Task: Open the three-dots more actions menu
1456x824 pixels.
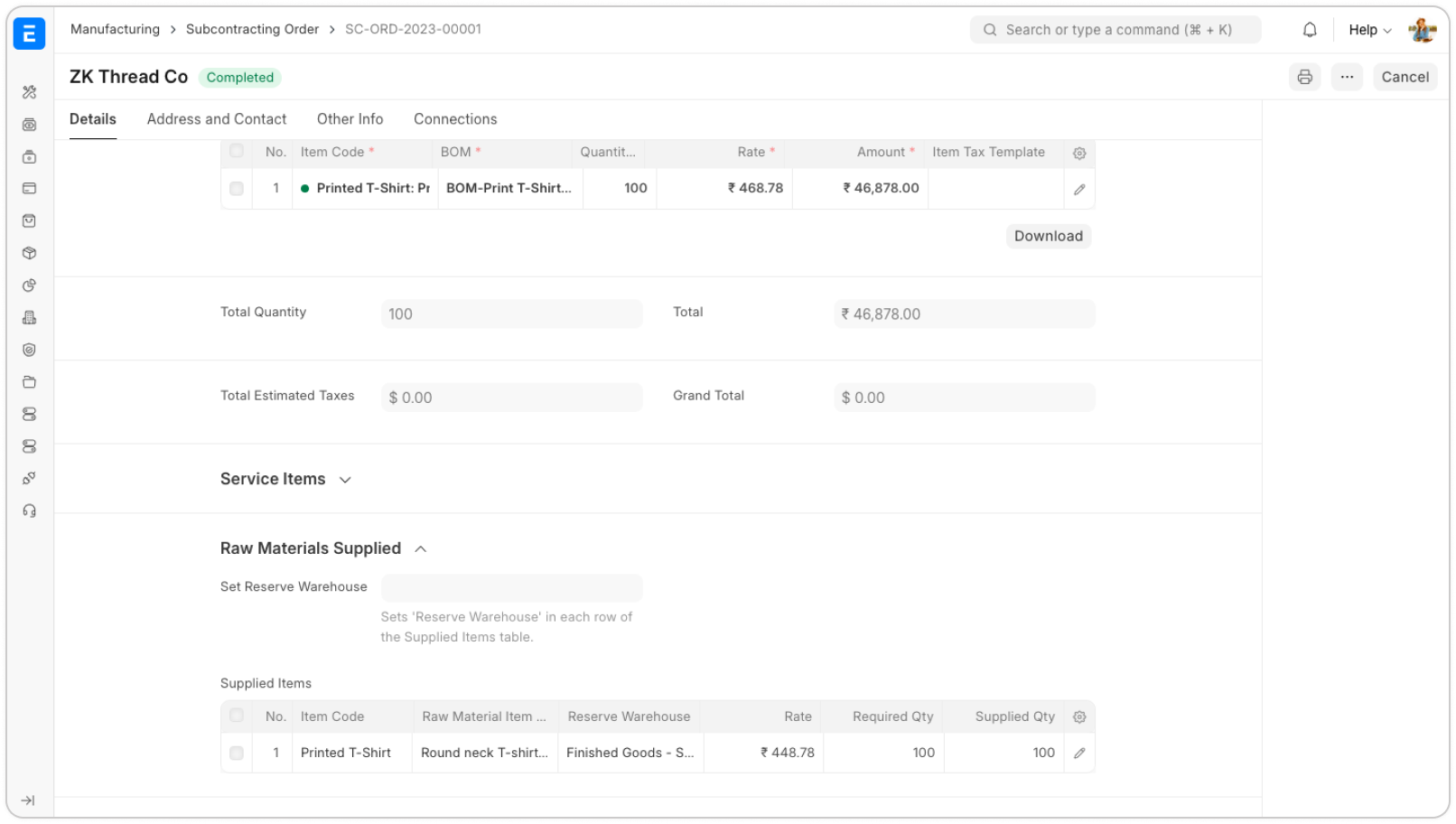Action: pos(1347,77)
